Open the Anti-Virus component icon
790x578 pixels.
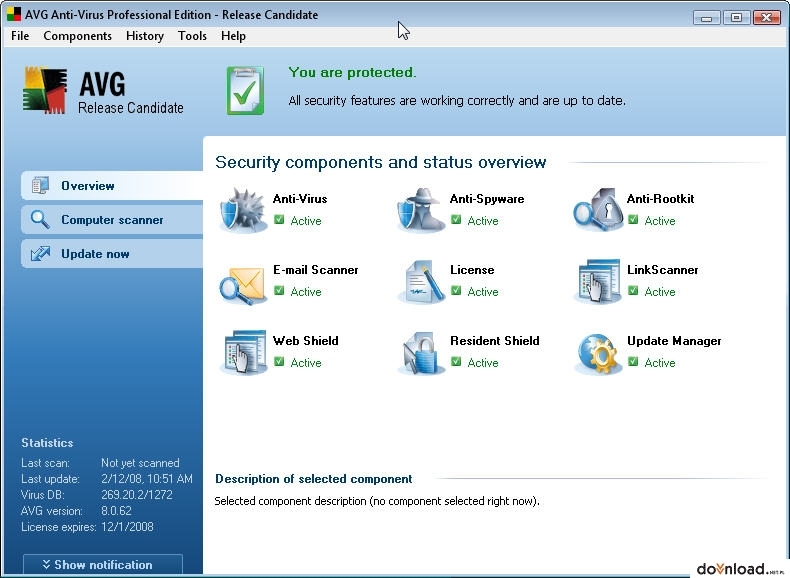point(244,210)
